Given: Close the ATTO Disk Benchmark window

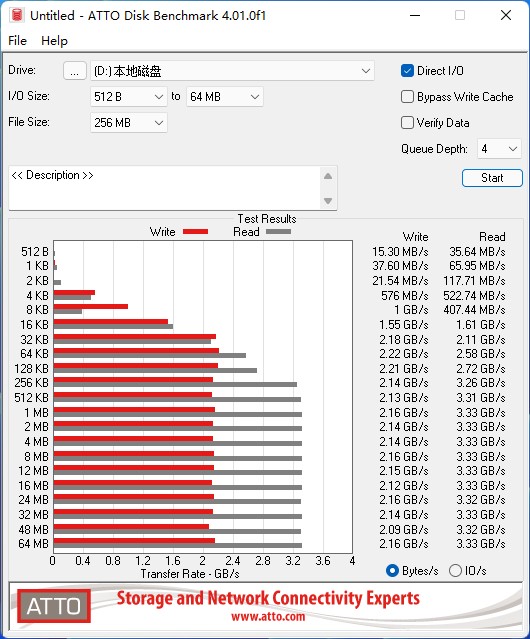Looking at the screenshot, I should (x=506, y=15).
